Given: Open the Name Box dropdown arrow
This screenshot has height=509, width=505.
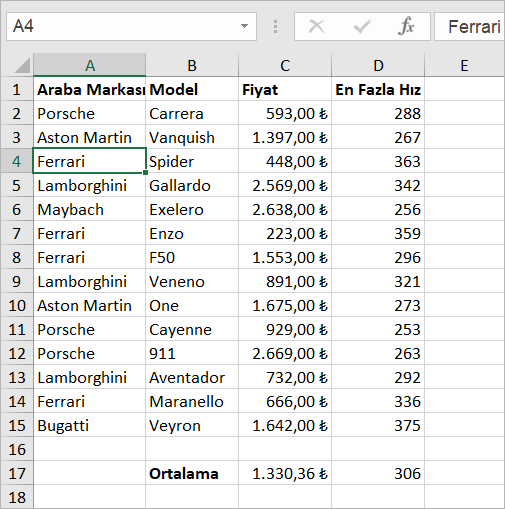Looking at the screenshot, I should coord(244,26).
